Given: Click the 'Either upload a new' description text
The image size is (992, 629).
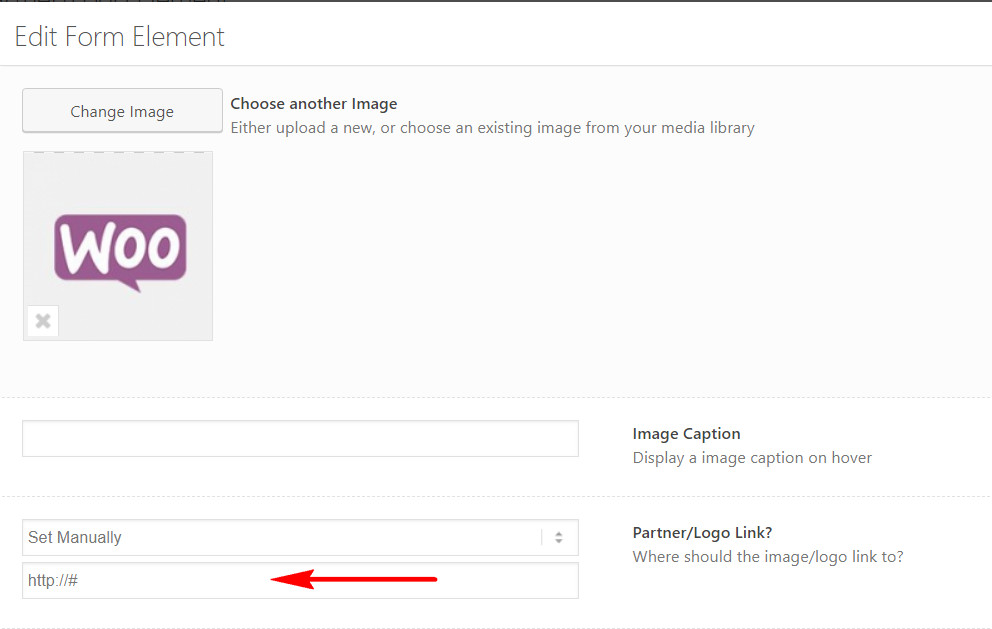Looking at the screenshot, I should coord(492,128).
